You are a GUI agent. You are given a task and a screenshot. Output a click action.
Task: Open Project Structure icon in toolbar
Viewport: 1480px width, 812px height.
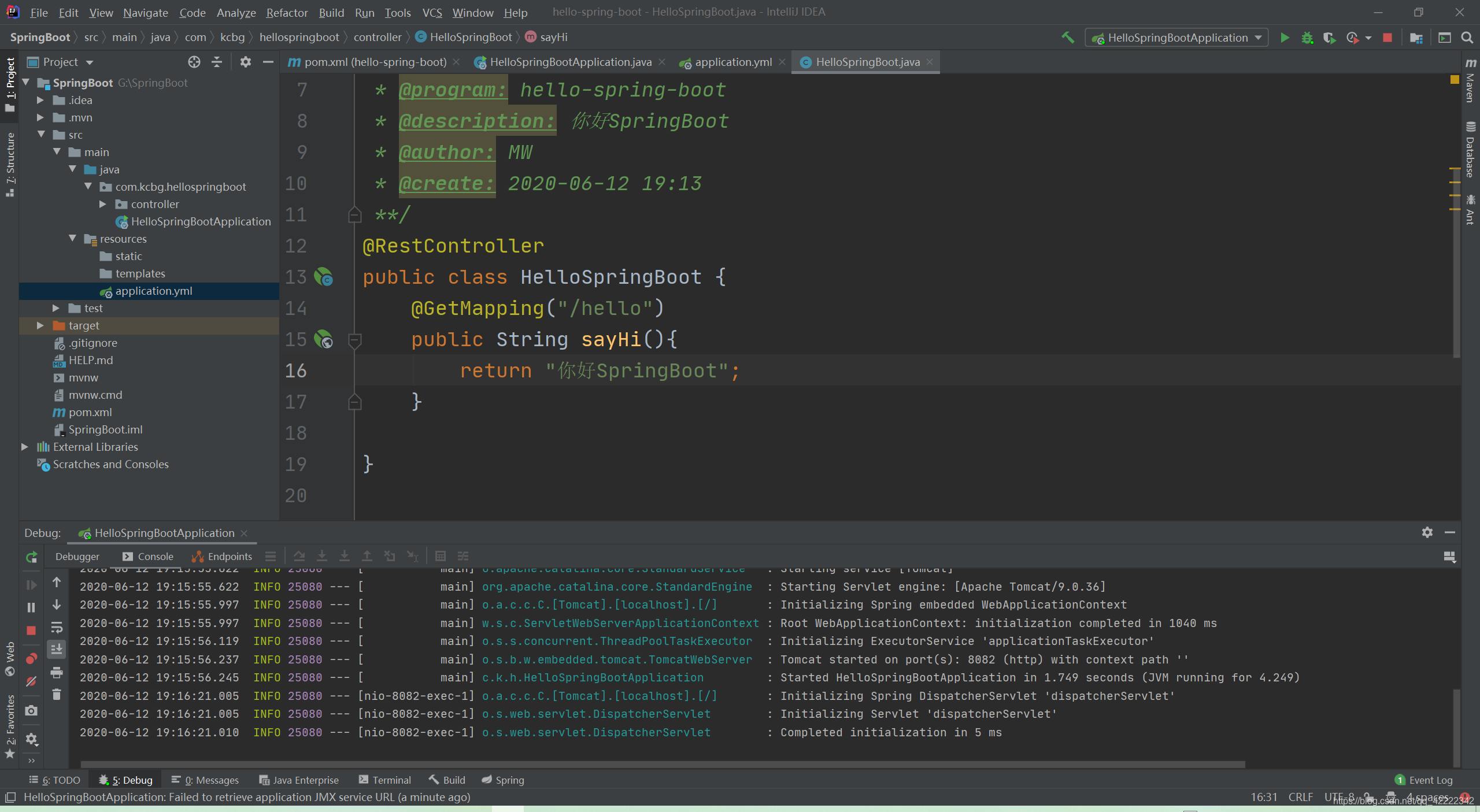tap(1416, 38)
